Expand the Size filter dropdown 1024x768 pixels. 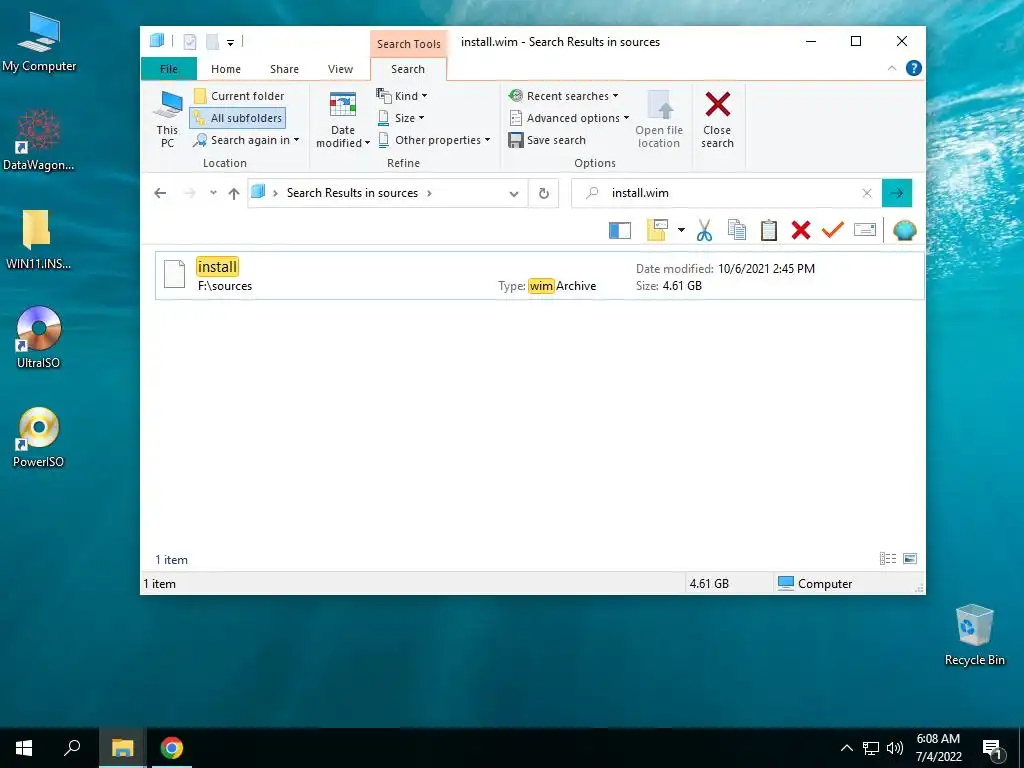coord(401,118)
